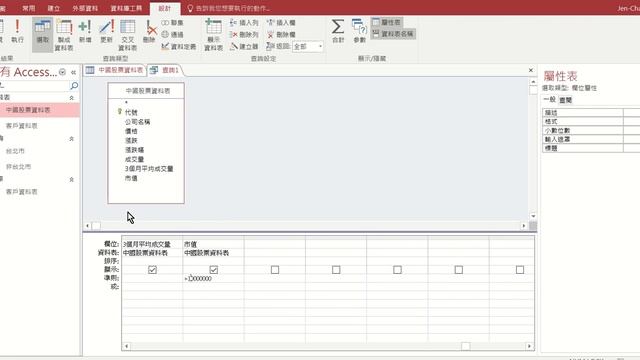Check the 顯示 box in fifth grid column
640x360 pixels.
click(397, 270)
